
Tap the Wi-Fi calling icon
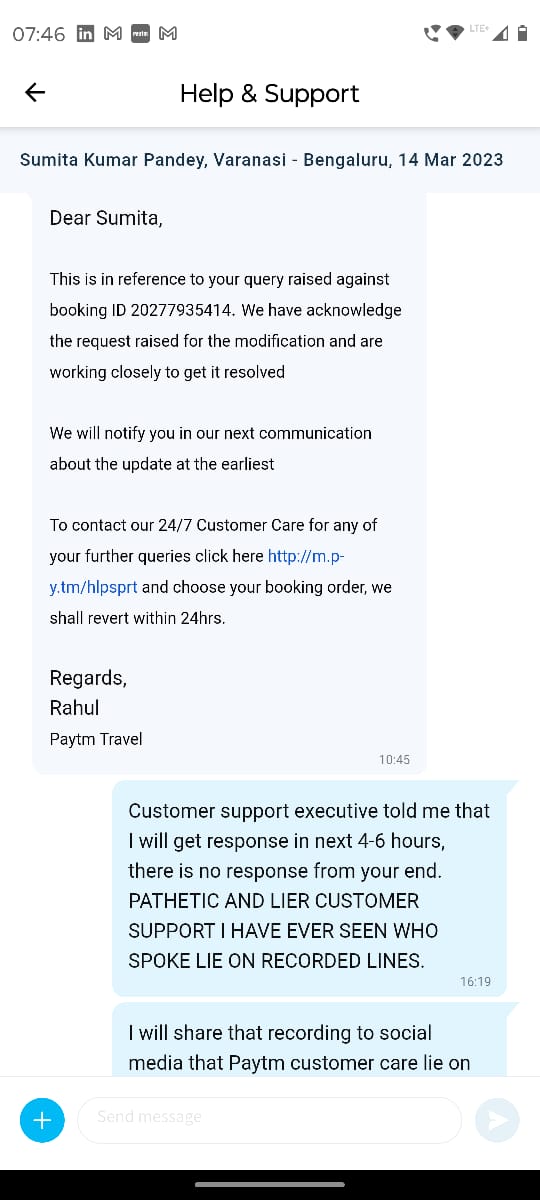pyautogui.click(x=432, y=33)
